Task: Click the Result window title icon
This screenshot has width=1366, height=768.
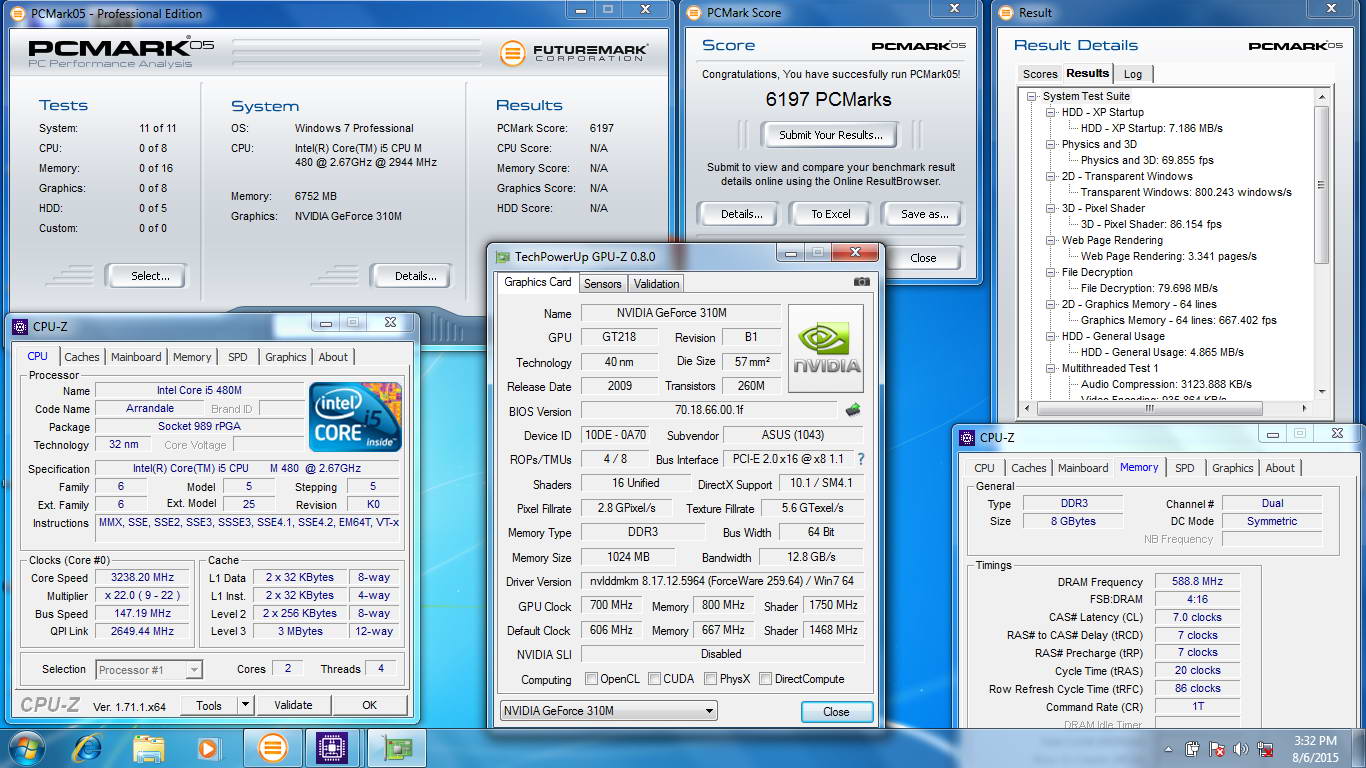Action: coord(1007,13)
